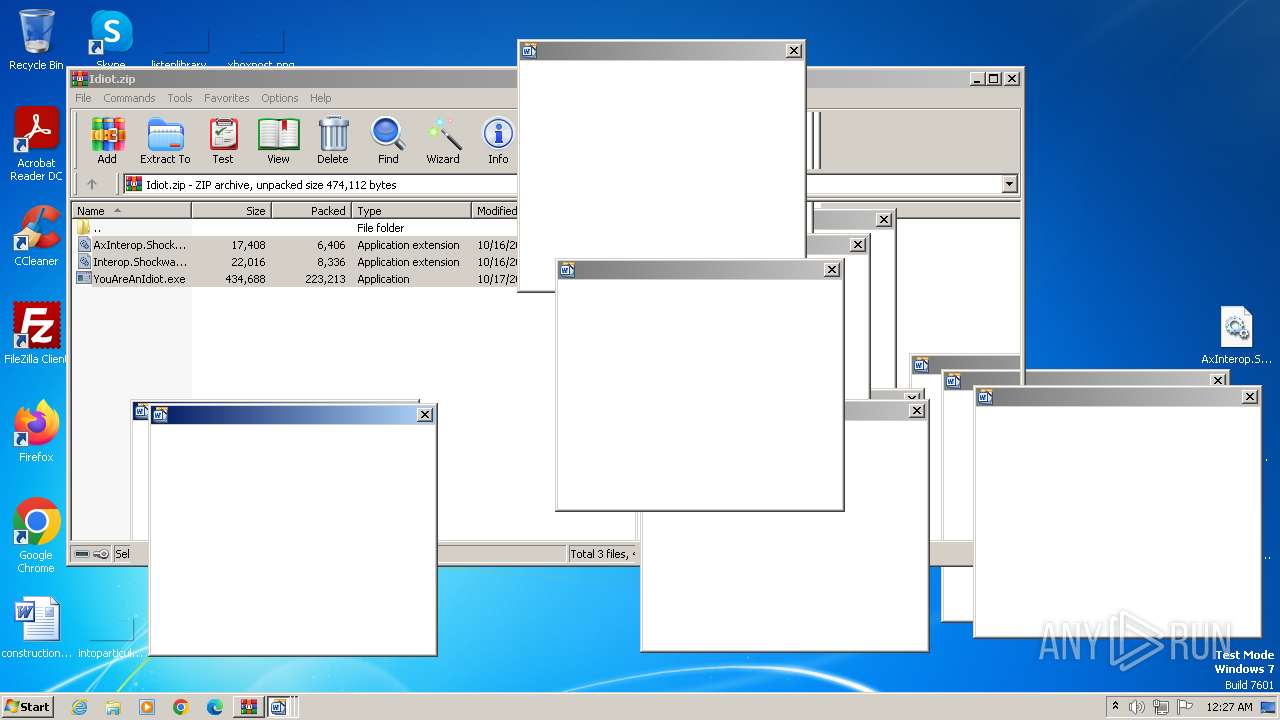This screenshot has width=1280, height=720.
Task: Click the 17,408 size cell
Action: [x=248, y=245]
